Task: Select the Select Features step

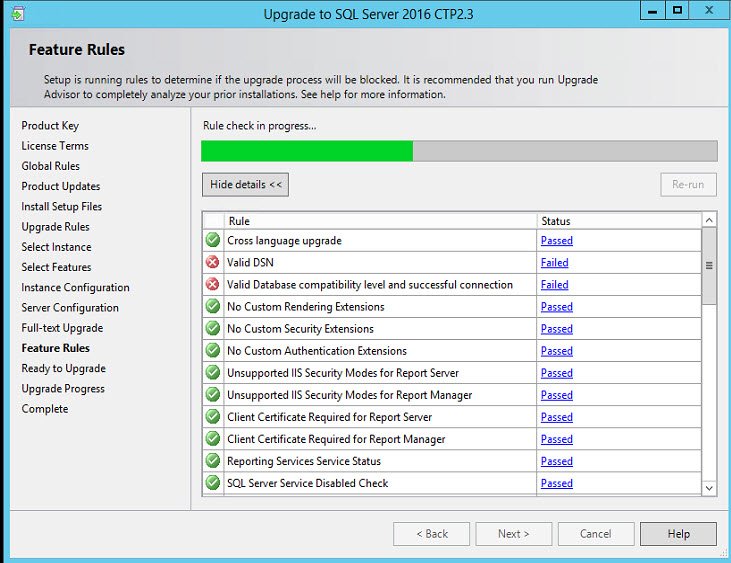Action: [x=56, y=267]
